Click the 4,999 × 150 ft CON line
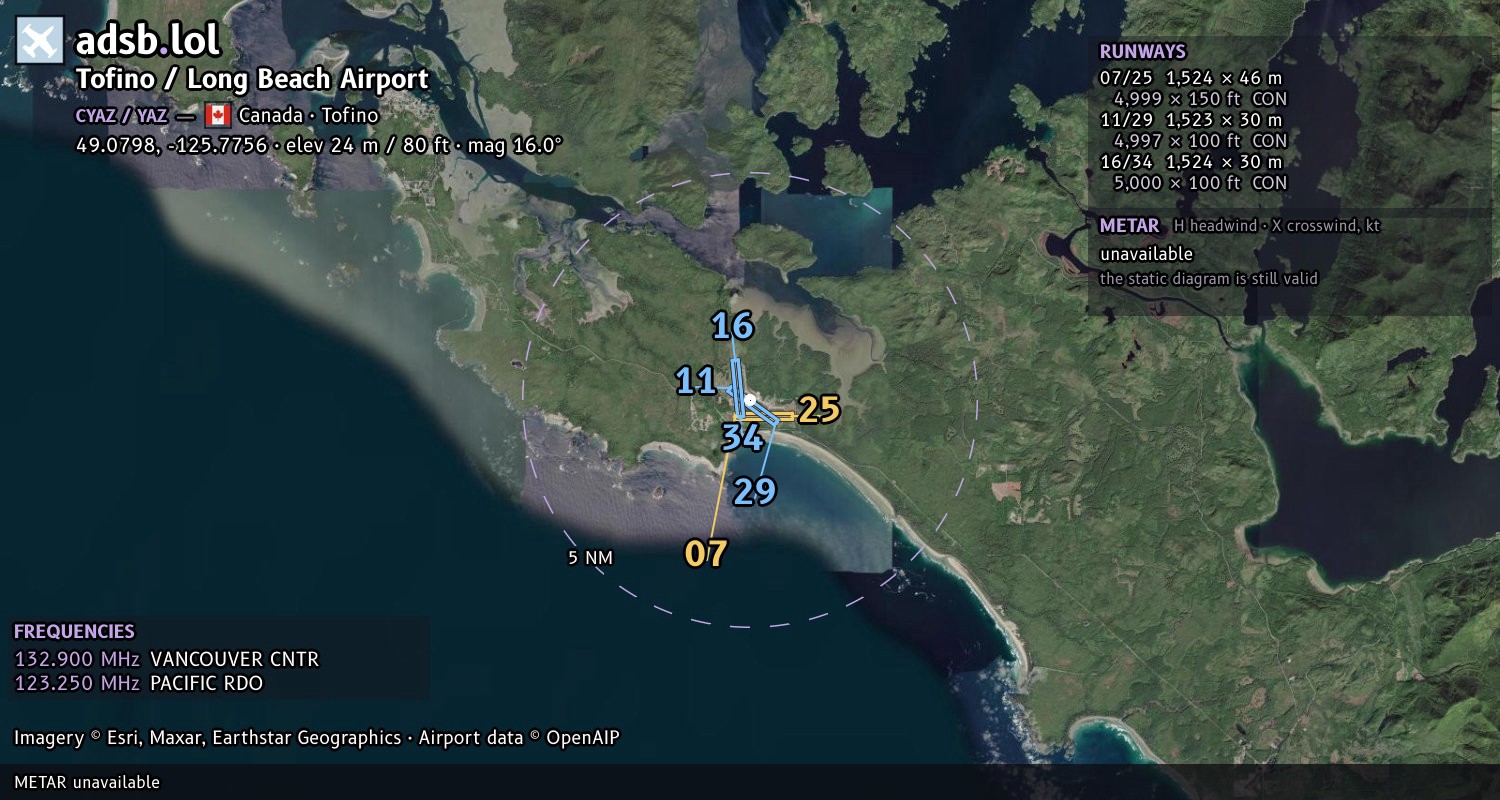The image size is (1500, 800). 1200,99
